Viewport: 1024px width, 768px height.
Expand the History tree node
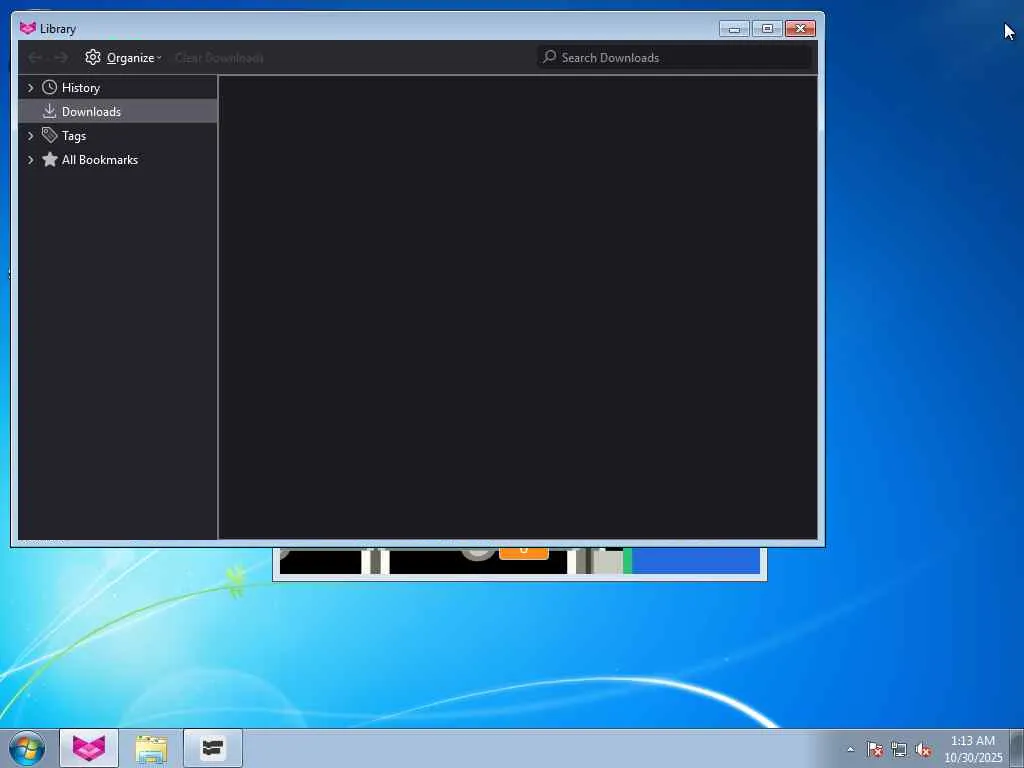click(x=30, y=88)
